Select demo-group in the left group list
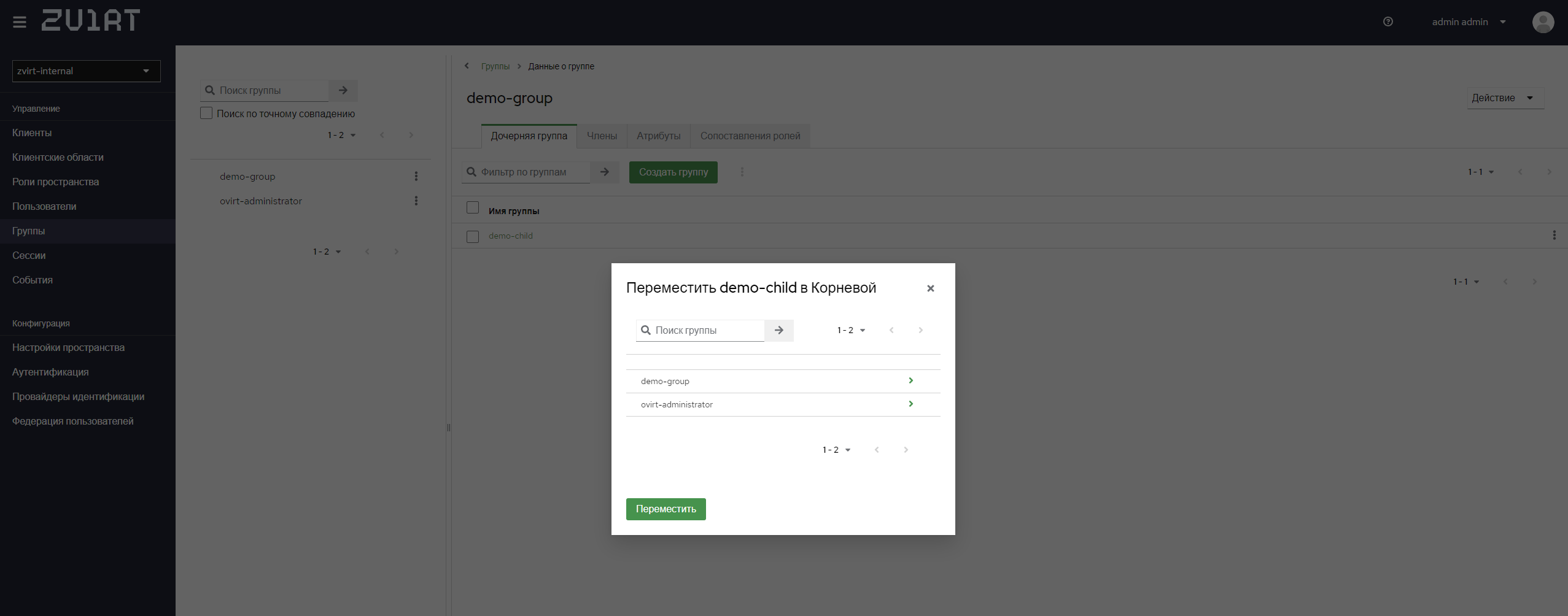 (247, 176)
